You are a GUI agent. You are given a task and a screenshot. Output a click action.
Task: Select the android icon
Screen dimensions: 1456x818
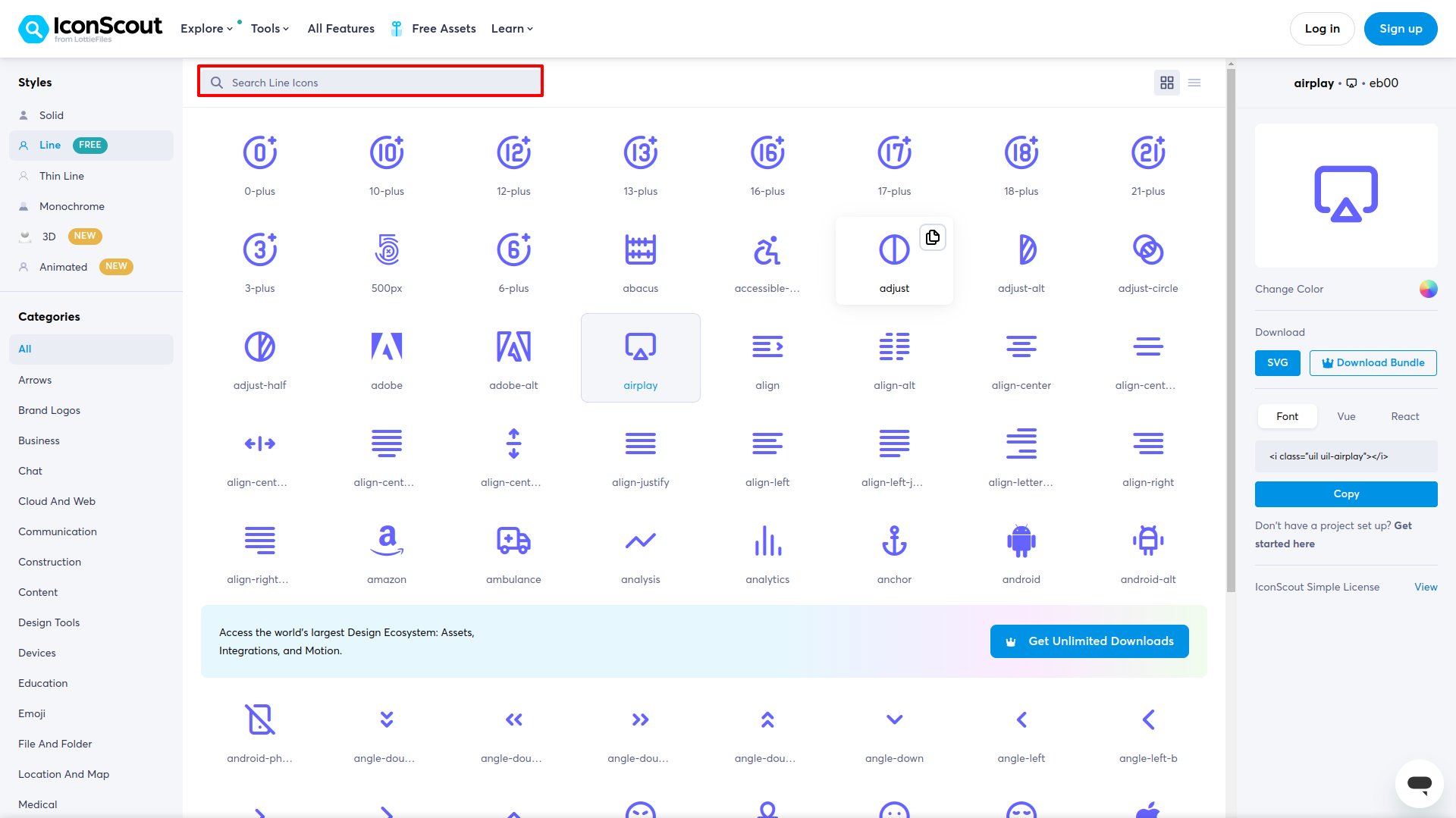tap(1021, 541)
